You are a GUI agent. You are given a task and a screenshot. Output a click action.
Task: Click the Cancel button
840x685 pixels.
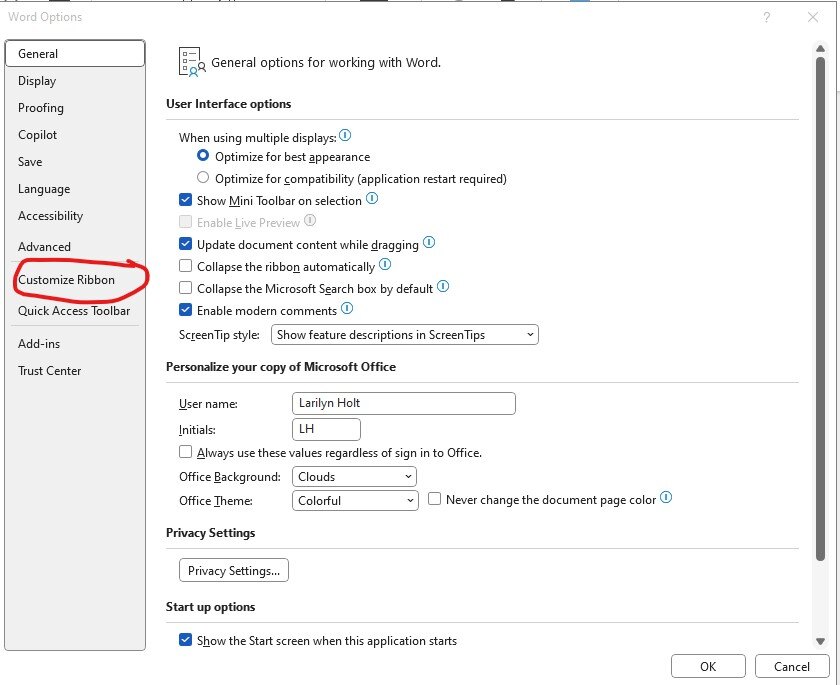(x=792, y=666)
